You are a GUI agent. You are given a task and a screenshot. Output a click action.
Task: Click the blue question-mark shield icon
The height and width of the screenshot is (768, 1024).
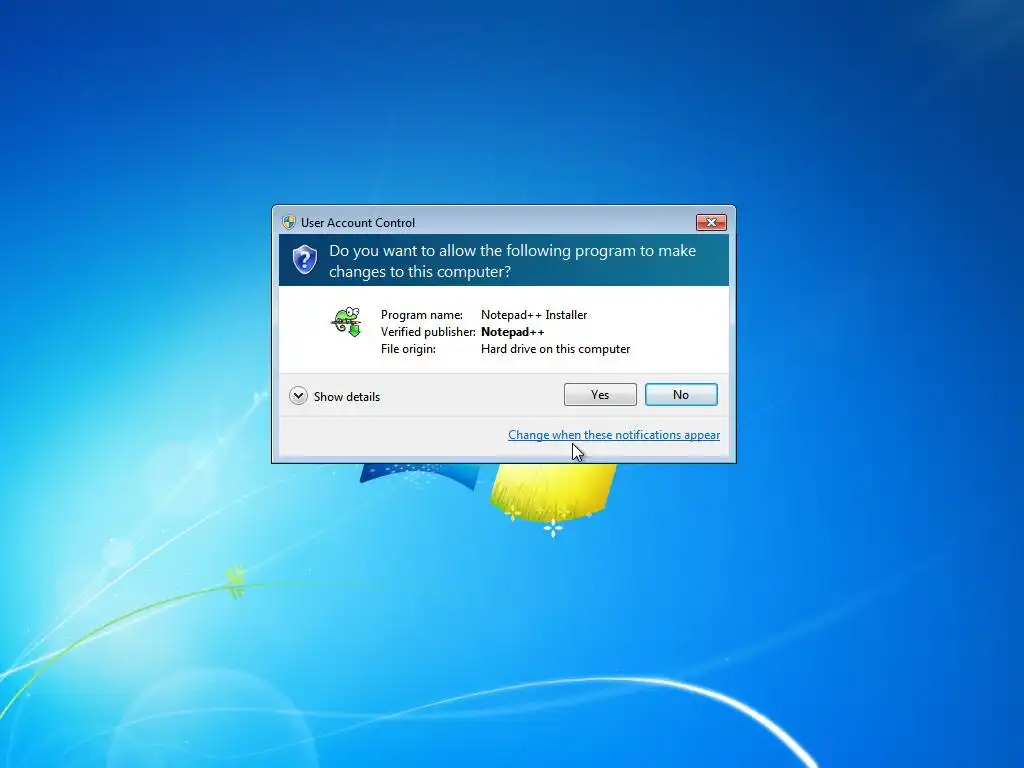[x=304, y=260]
